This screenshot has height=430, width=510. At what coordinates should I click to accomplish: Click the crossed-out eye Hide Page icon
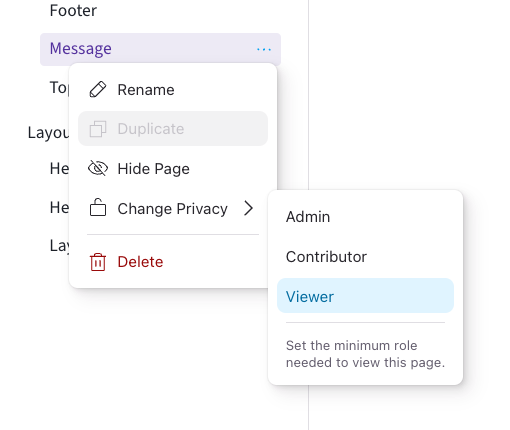click(x=98, y=168)
